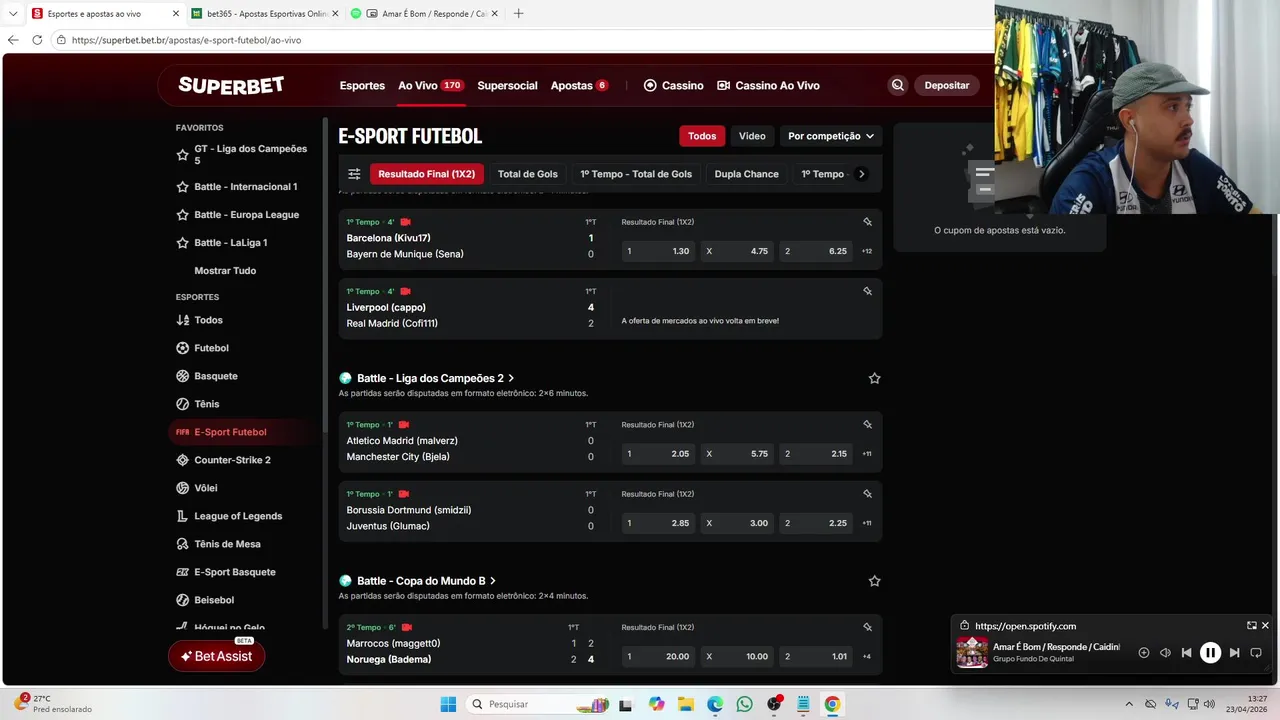Select the Total de Gols market tab
The image size is (1280, 720).
click(528, 174)
